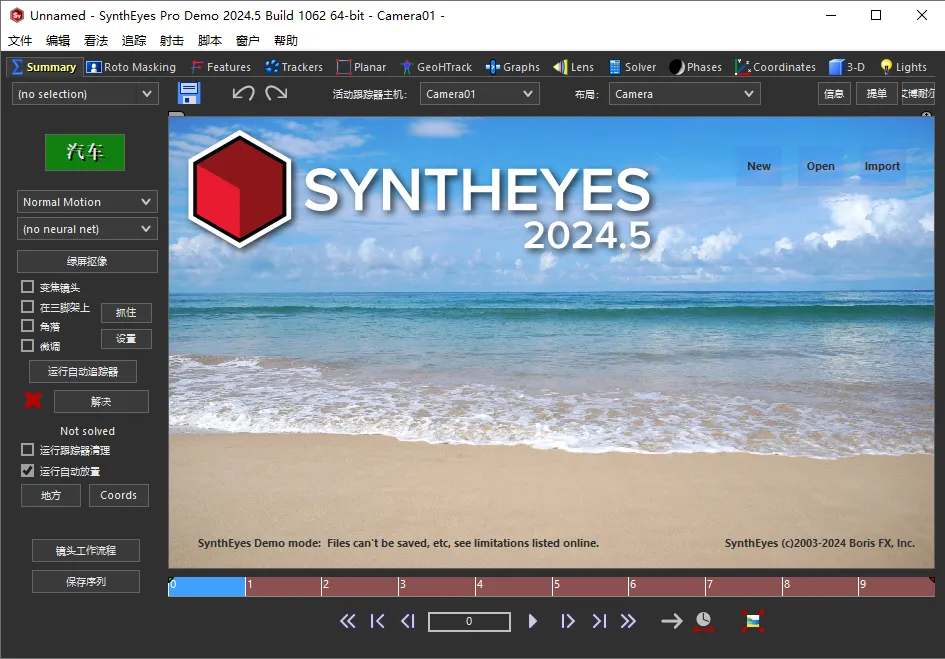Expand the (no neural net) dropdown
945x659 pixels.
tap(87, 229)
